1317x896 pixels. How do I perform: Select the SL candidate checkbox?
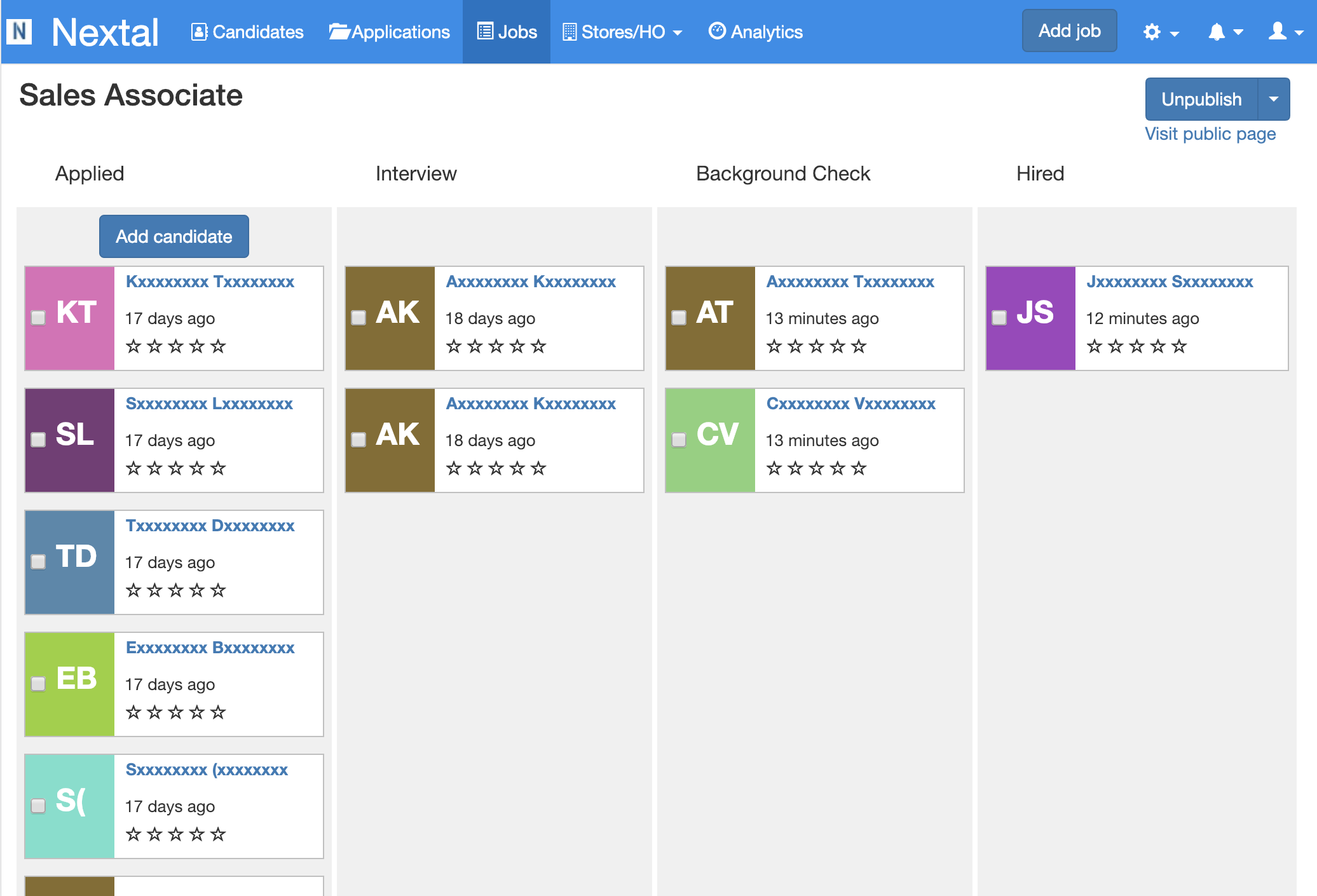[x=38, y=440]
